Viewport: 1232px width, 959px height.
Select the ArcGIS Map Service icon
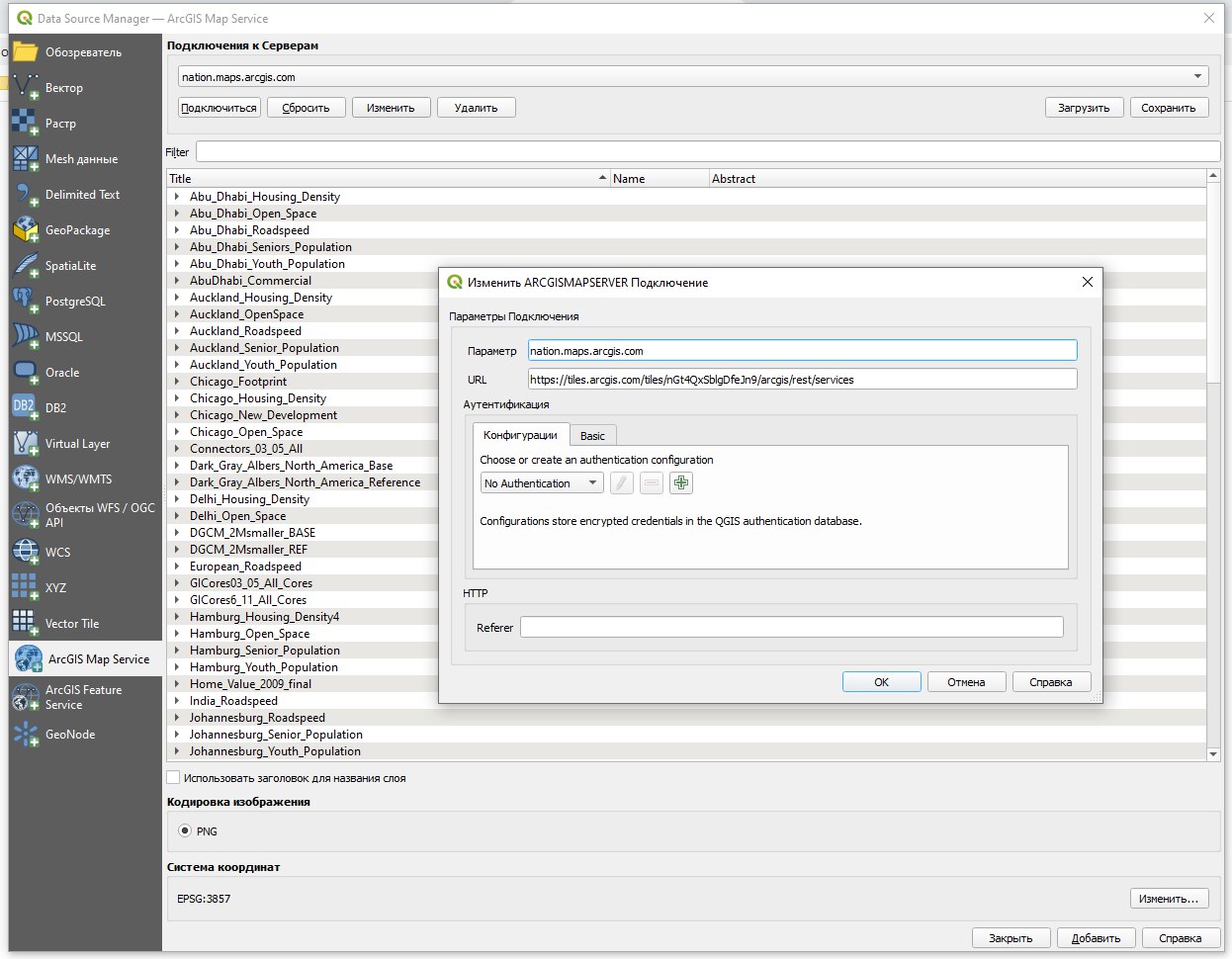[28, 658]
